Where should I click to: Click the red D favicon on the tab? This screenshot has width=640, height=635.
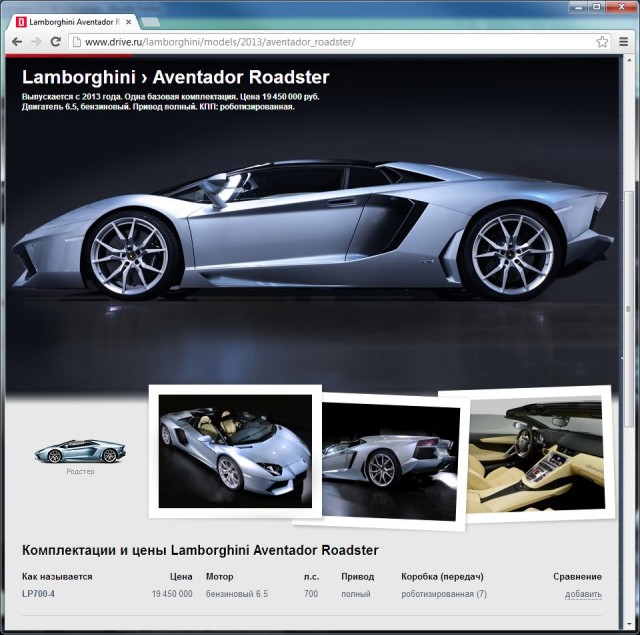21,22
